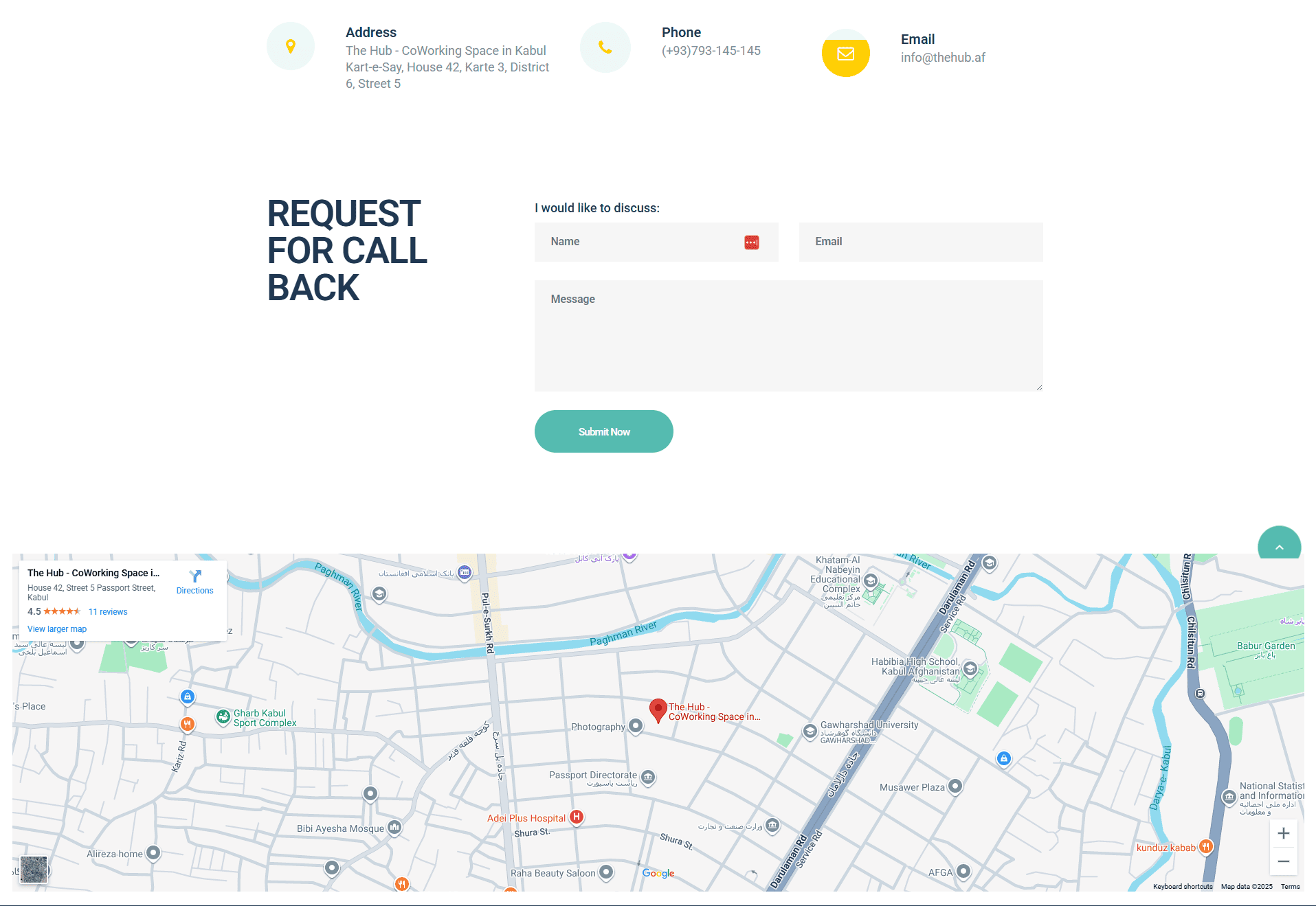
Task: Click the Directions arrow icon on map card
Action: click(195, 576)
